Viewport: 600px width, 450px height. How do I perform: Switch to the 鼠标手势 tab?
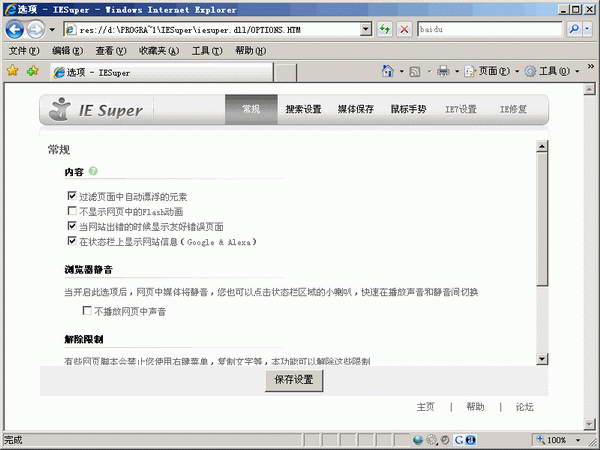click(x=408, y=109)
